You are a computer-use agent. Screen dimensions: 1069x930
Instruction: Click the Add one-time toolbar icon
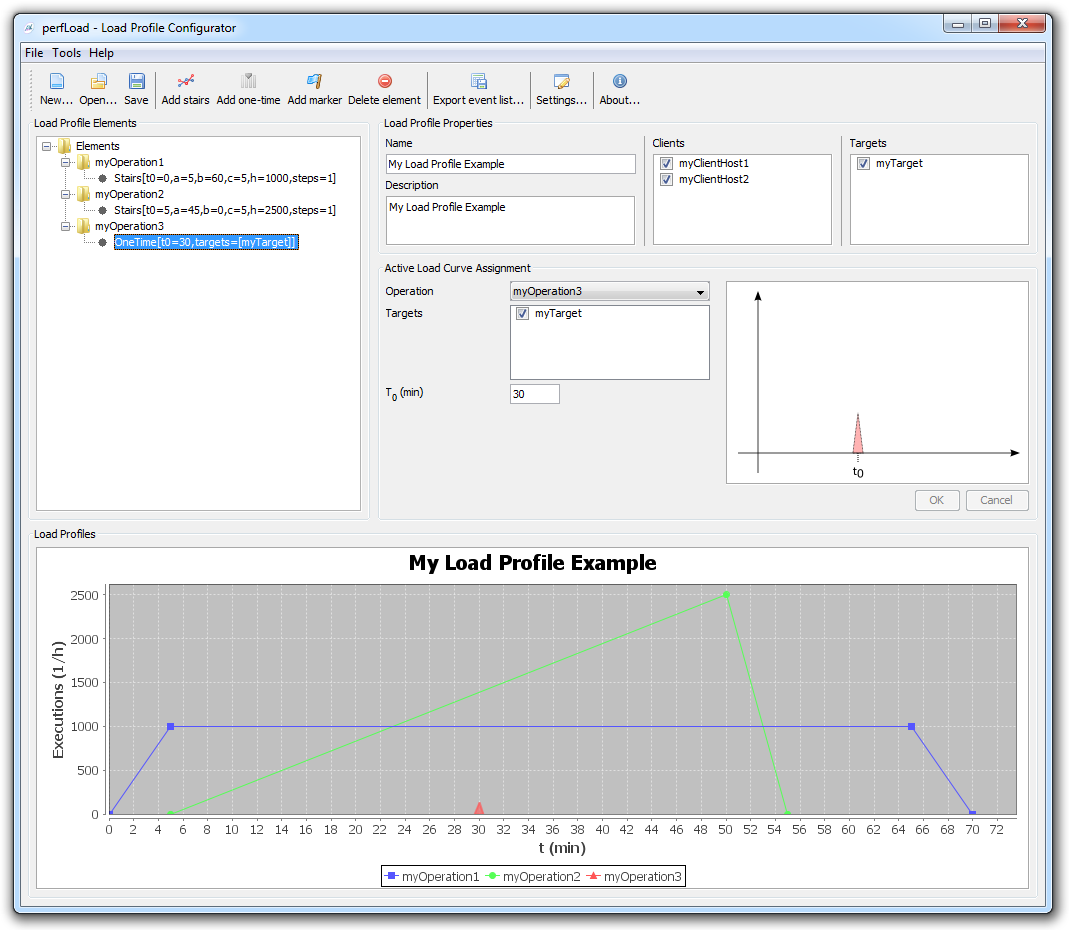248,81
